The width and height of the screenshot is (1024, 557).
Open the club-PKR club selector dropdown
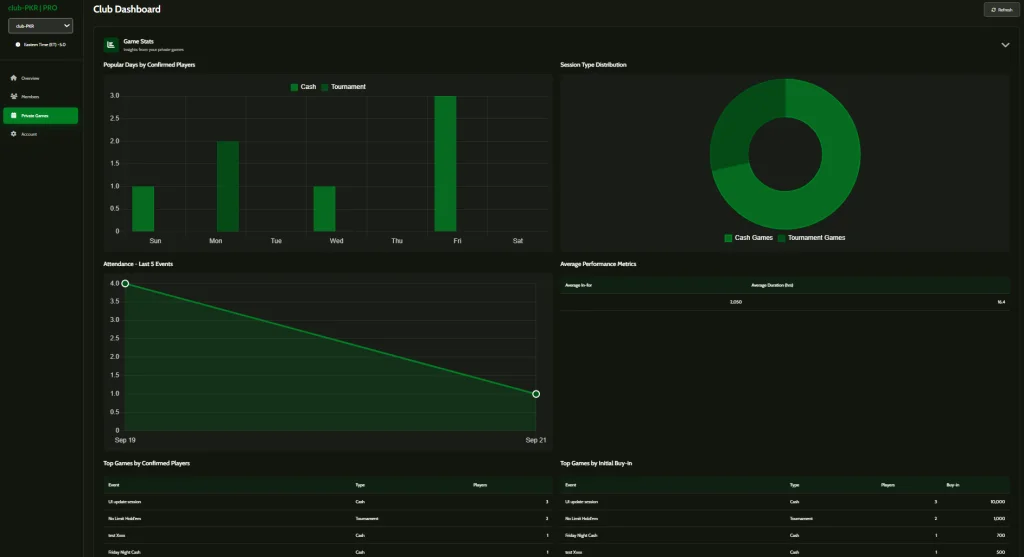(x=40, y=25)
